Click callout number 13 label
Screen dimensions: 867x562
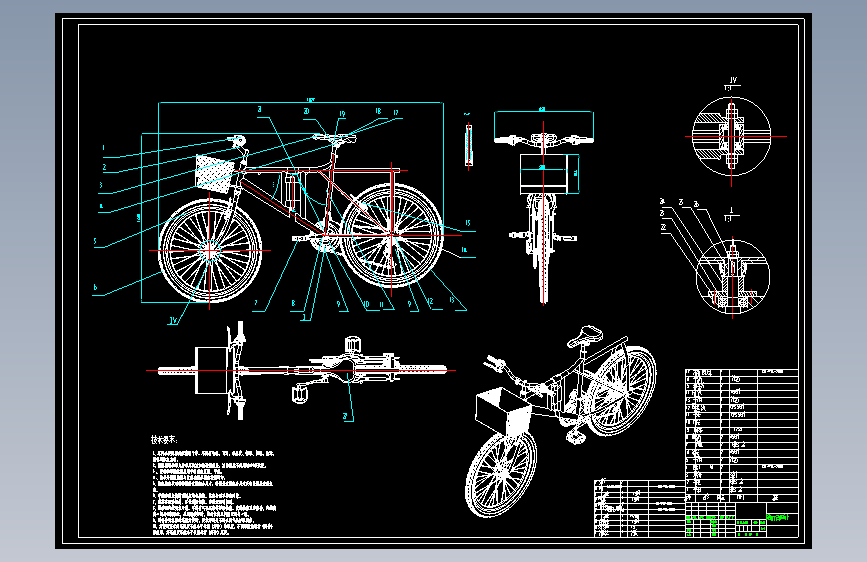point(452,300)
